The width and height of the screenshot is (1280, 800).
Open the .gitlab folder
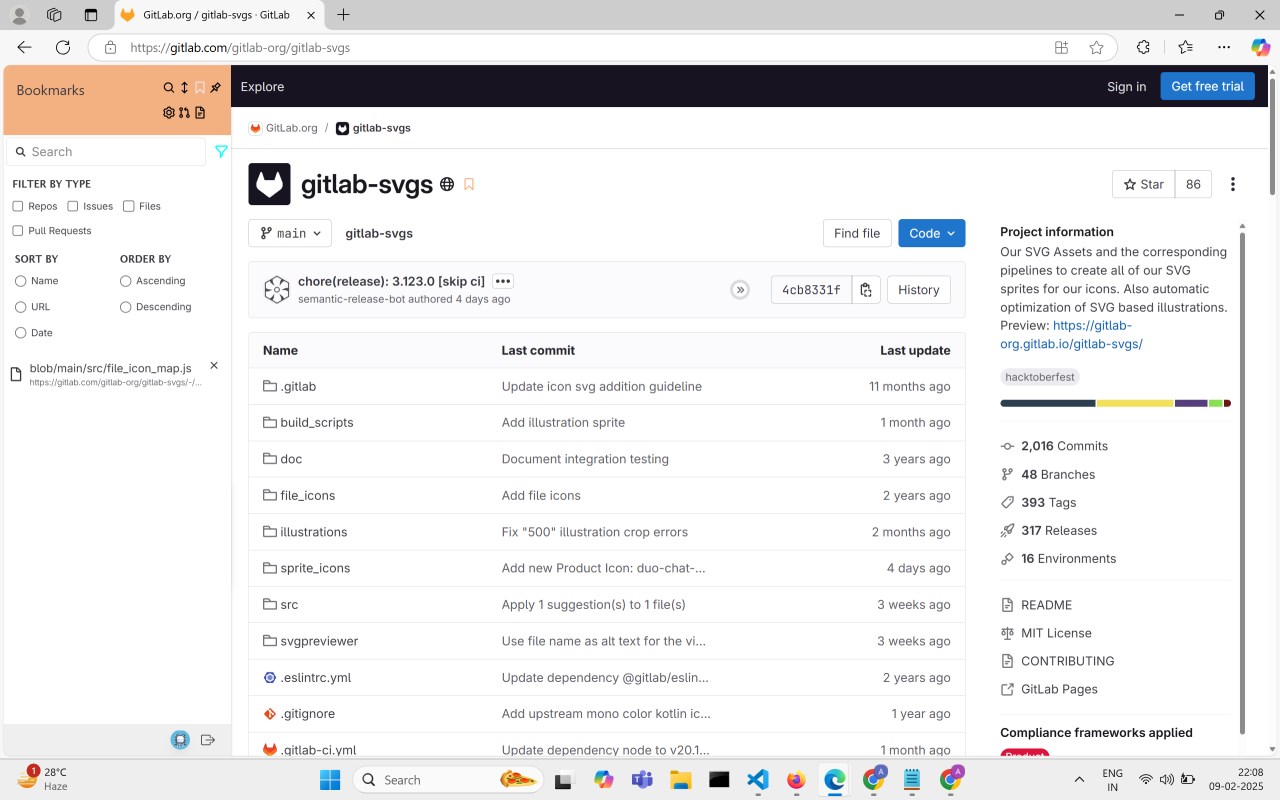point(298,386)
